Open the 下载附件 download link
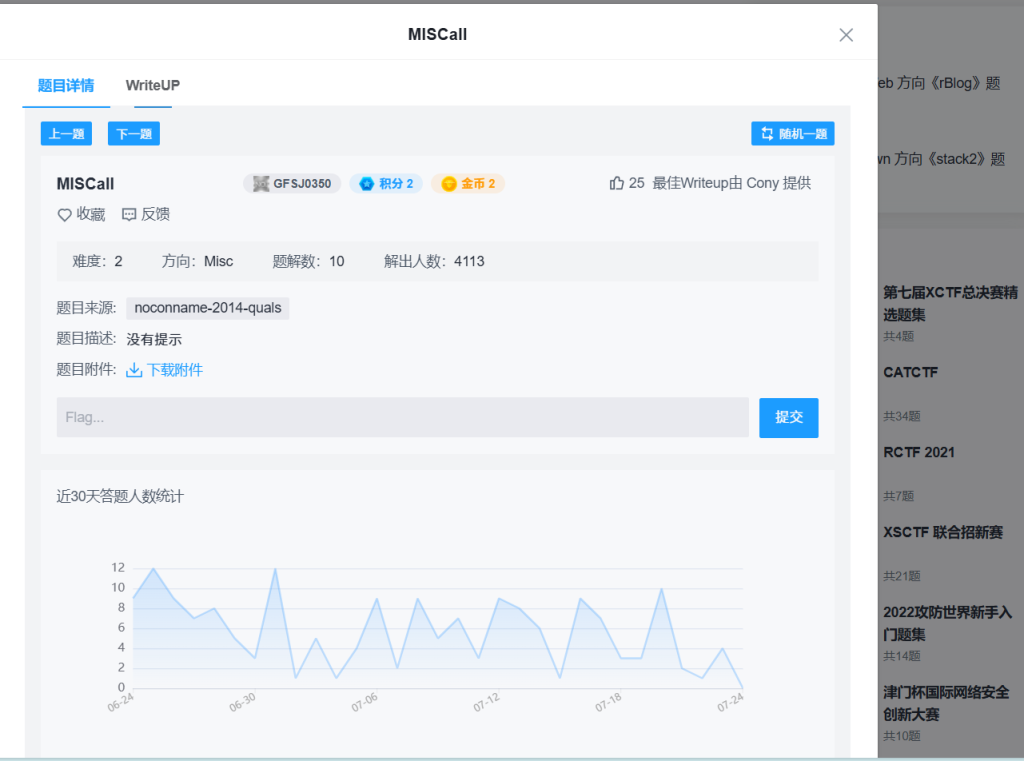Viewport: 1024px width, 761px height. click(x=175, y=370)
